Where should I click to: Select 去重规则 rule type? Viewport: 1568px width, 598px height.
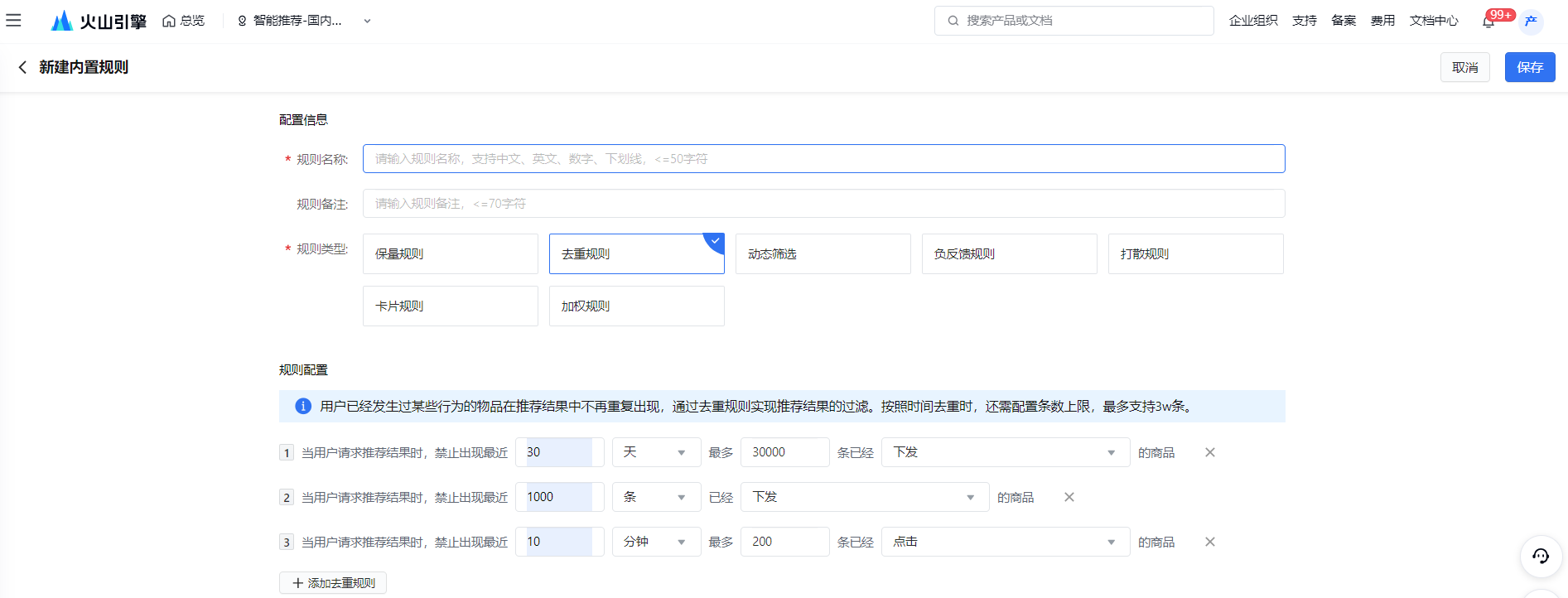point(637,254)
